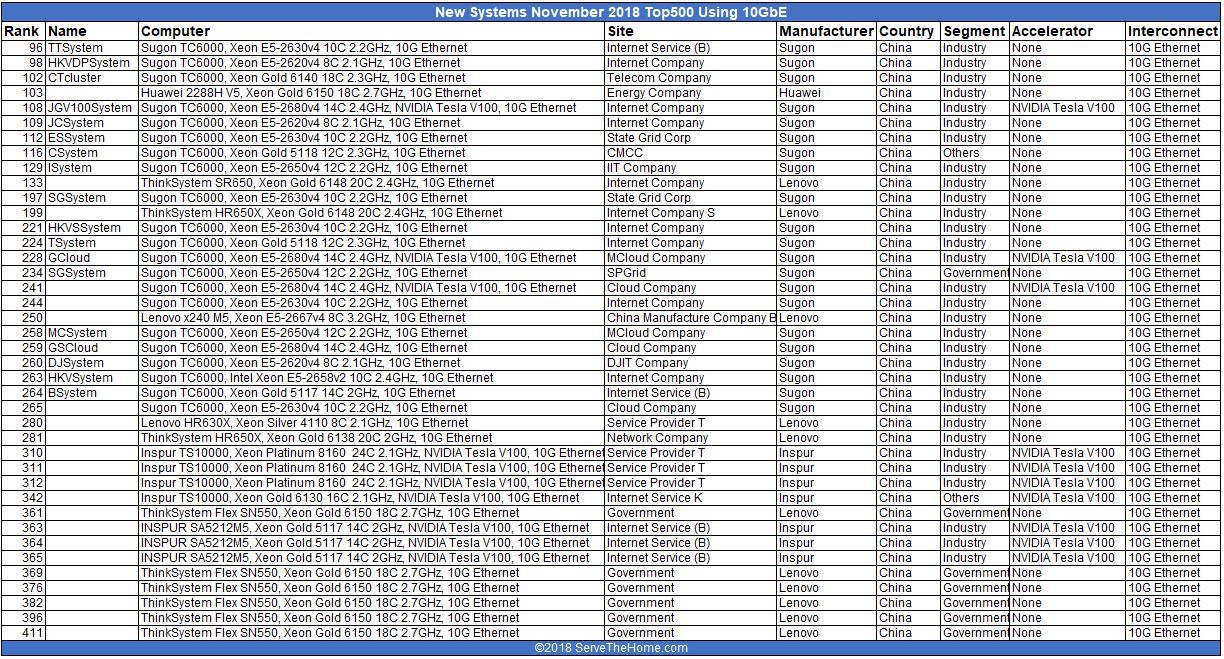The height and width of the screenshot is (659, 1224).
Task: Click the Manufacturer column header
Action: pyautogui.click(x=827, y=31)
